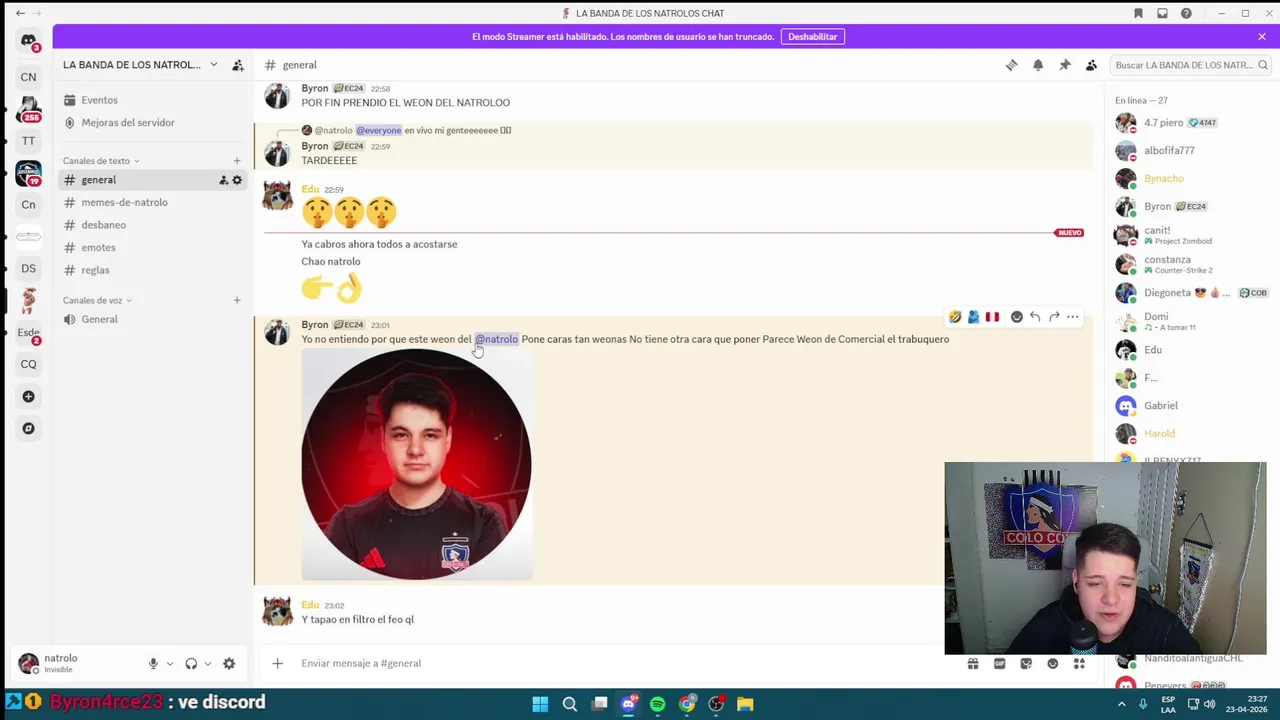Open natrolo profile photo attachment
The image size is (1280, 720).
[416, 465]
